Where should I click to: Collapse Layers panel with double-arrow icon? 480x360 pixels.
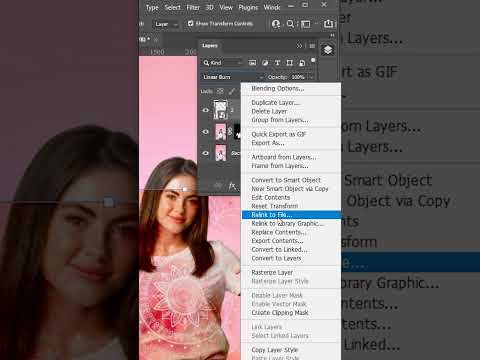(299, 46)
